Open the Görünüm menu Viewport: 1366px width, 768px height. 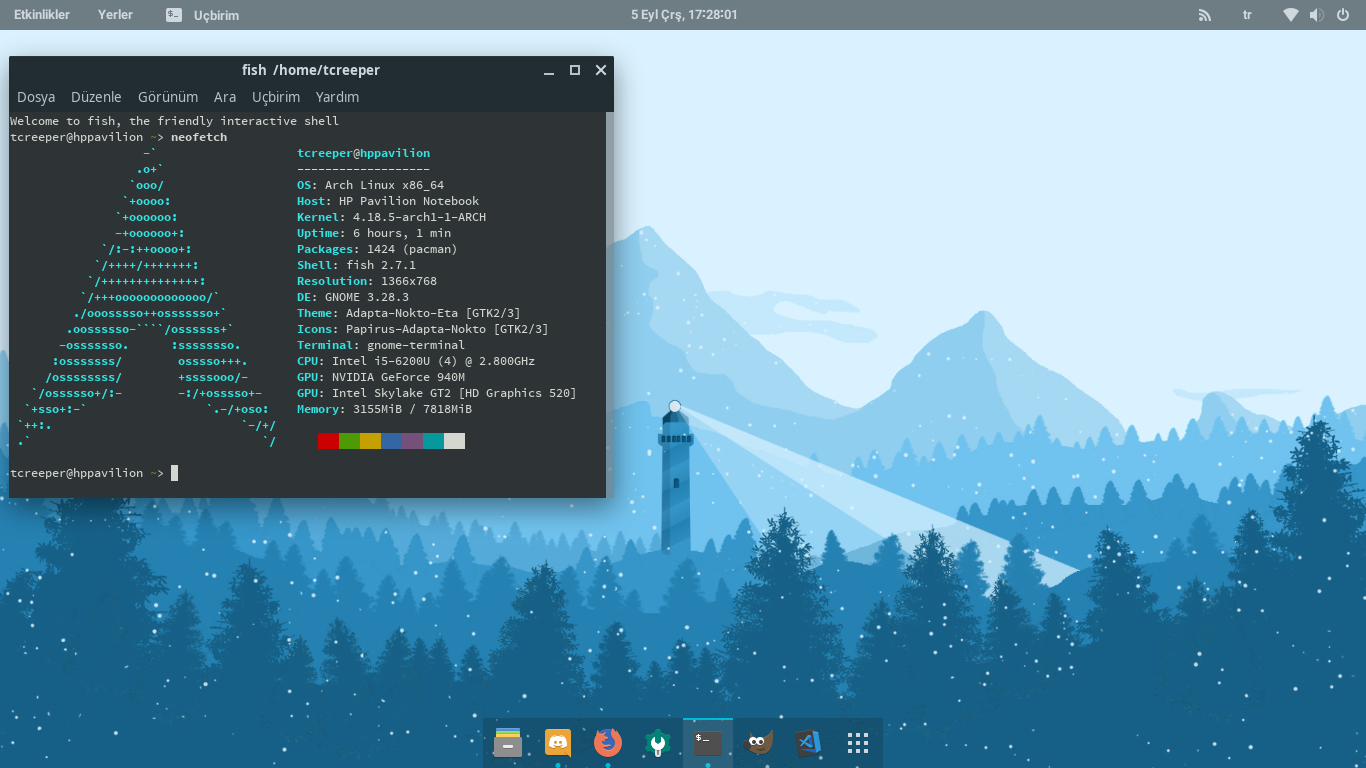click(x=168, y=97)
